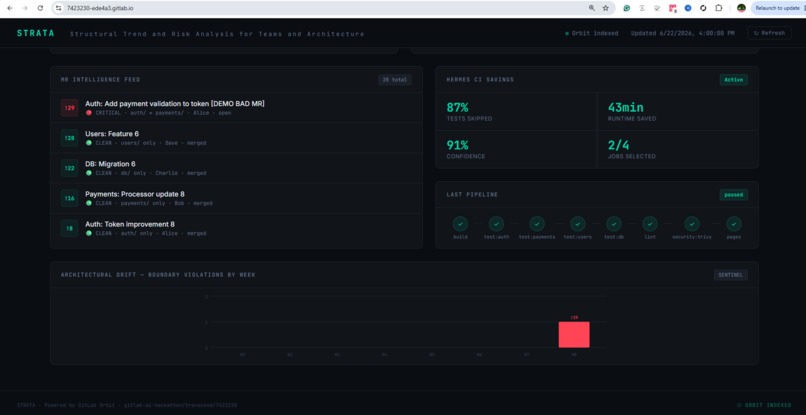Open the green chat extension icon
Screen dimensions: 806x415
[x=627, y=8]
